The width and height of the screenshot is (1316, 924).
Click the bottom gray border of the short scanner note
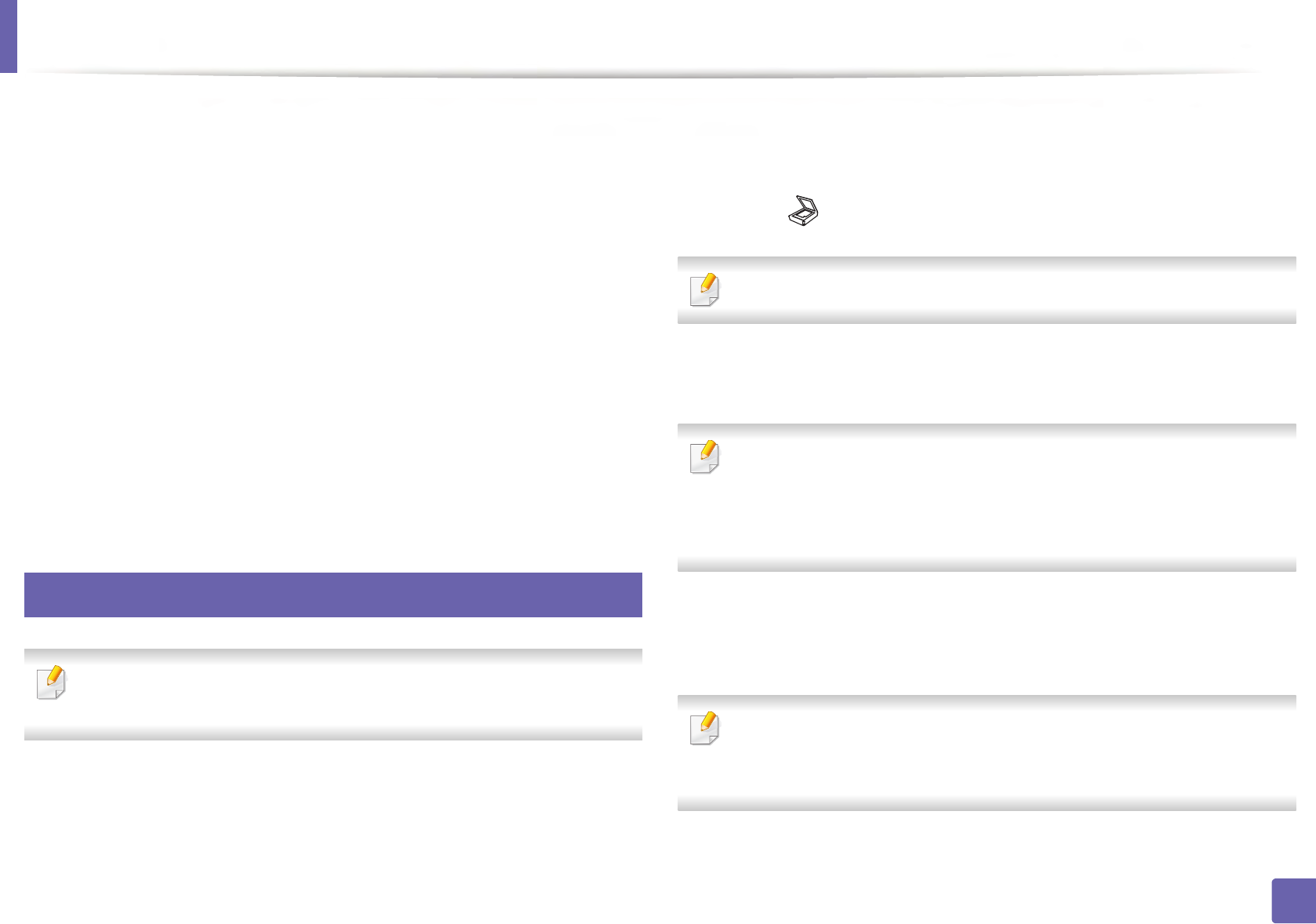click(987, 318)
